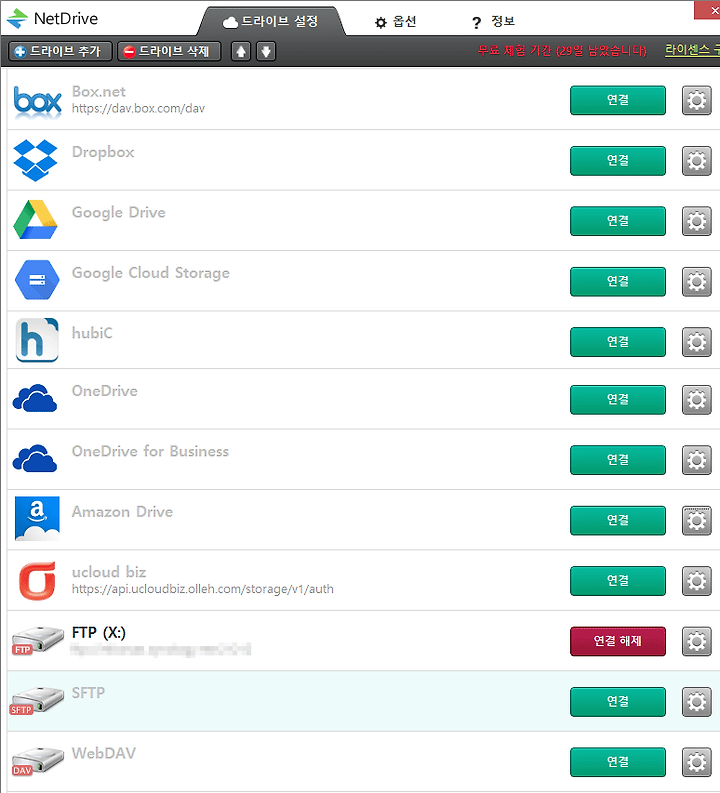Click cloud icon in the OneDrive row
The width and height of the screenshot is (720, 793).
coord(35,398)
